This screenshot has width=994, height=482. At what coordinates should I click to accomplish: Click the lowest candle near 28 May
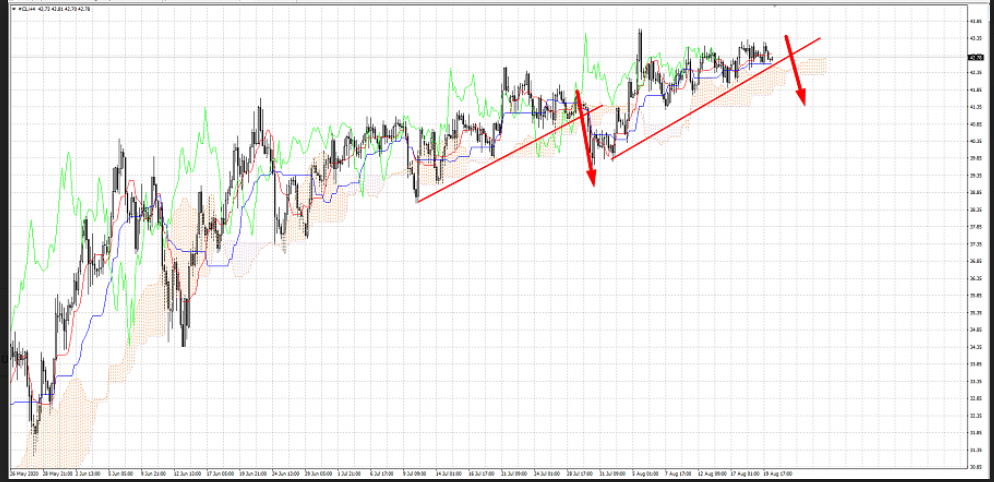click(36, 427)
